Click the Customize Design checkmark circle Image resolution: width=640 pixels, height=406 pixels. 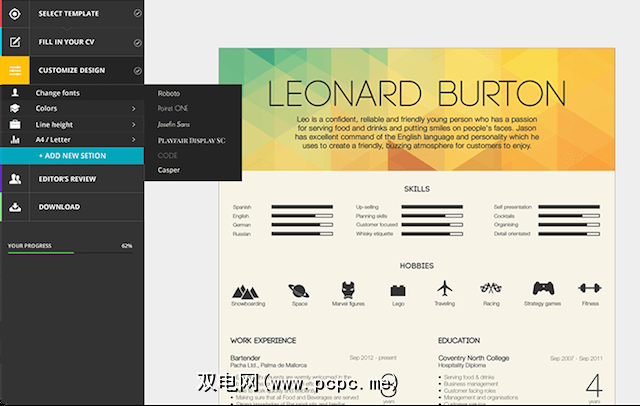pyautogui.click(x=138, y=71)
